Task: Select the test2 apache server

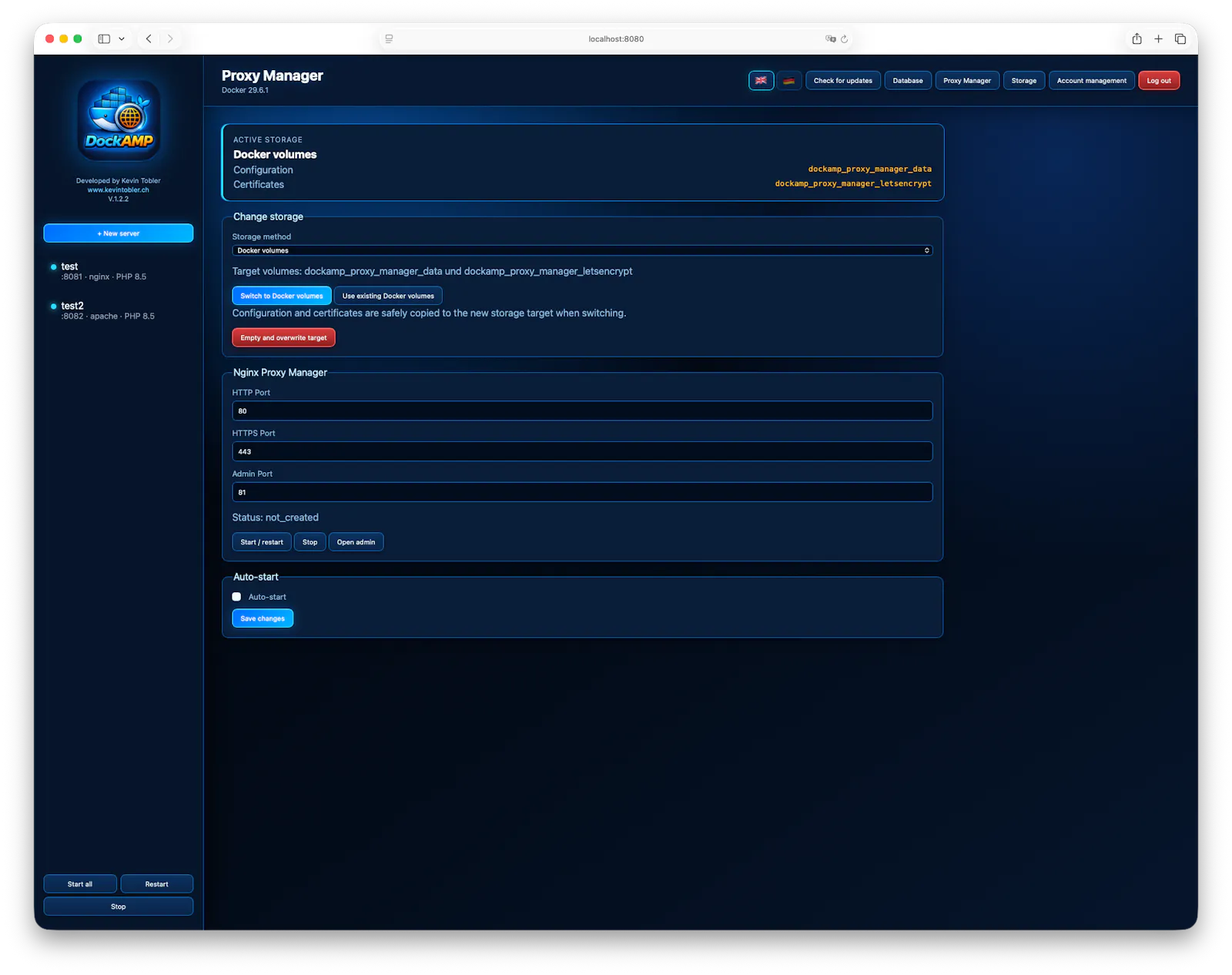Action: 119,310
